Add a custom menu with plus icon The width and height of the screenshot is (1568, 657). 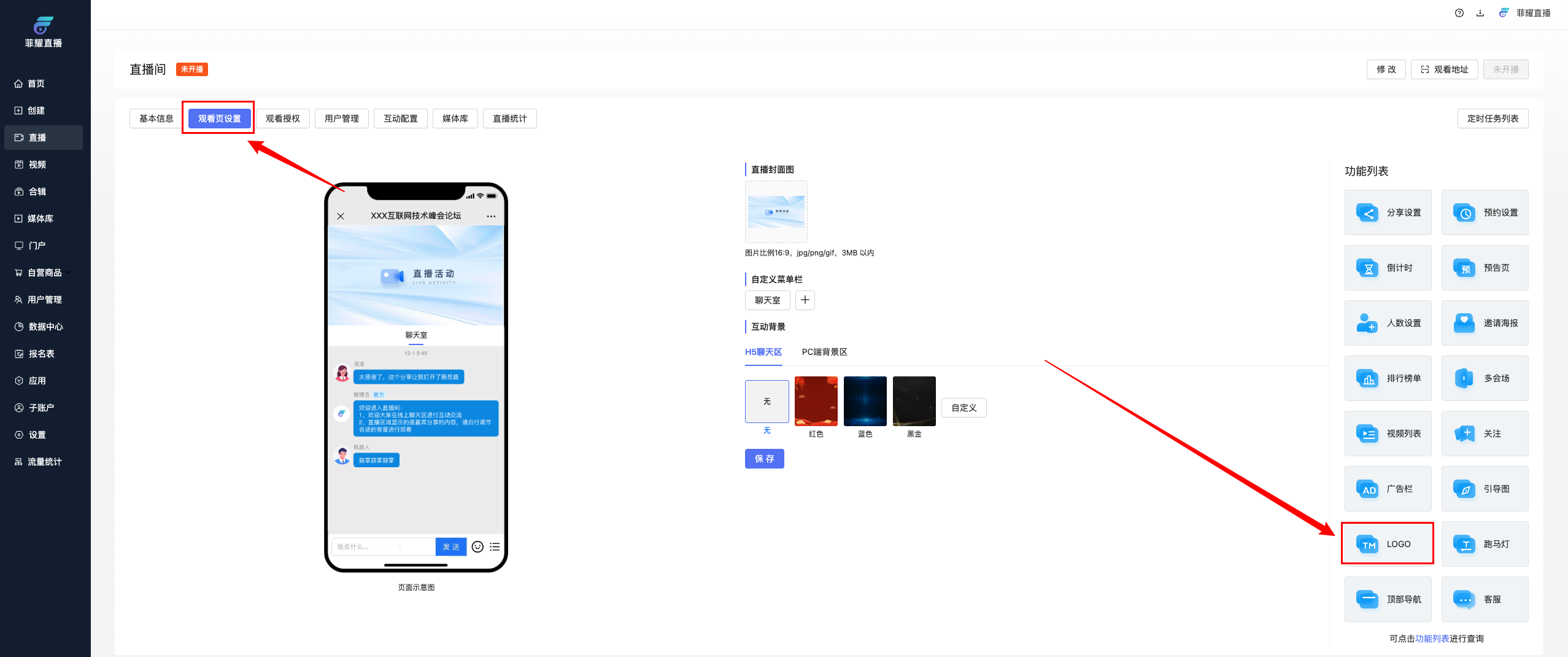pos(805,300)
